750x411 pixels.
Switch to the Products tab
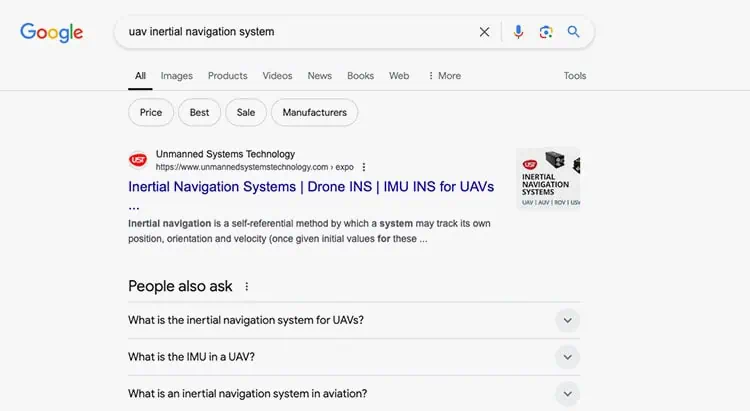click(228, 76)
